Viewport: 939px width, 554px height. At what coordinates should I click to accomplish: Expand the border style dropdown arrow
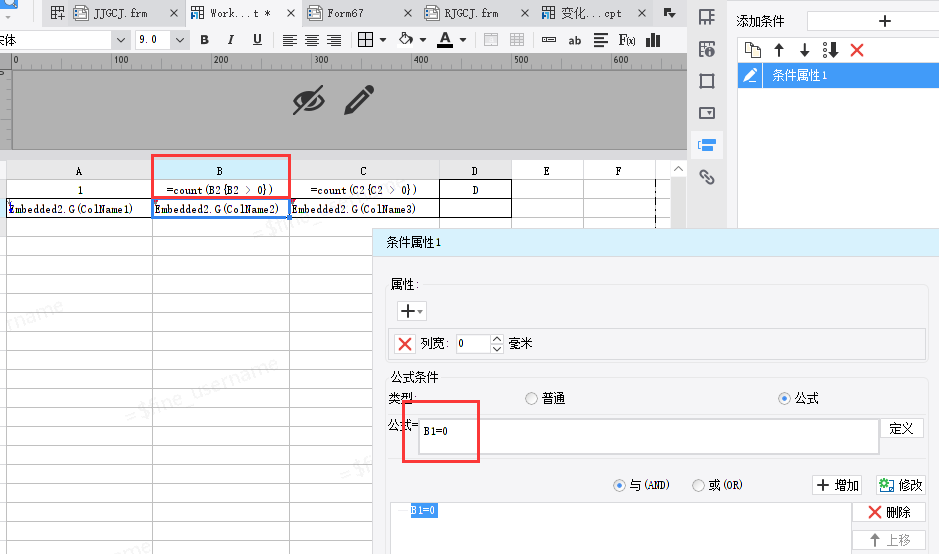point(383,40)
